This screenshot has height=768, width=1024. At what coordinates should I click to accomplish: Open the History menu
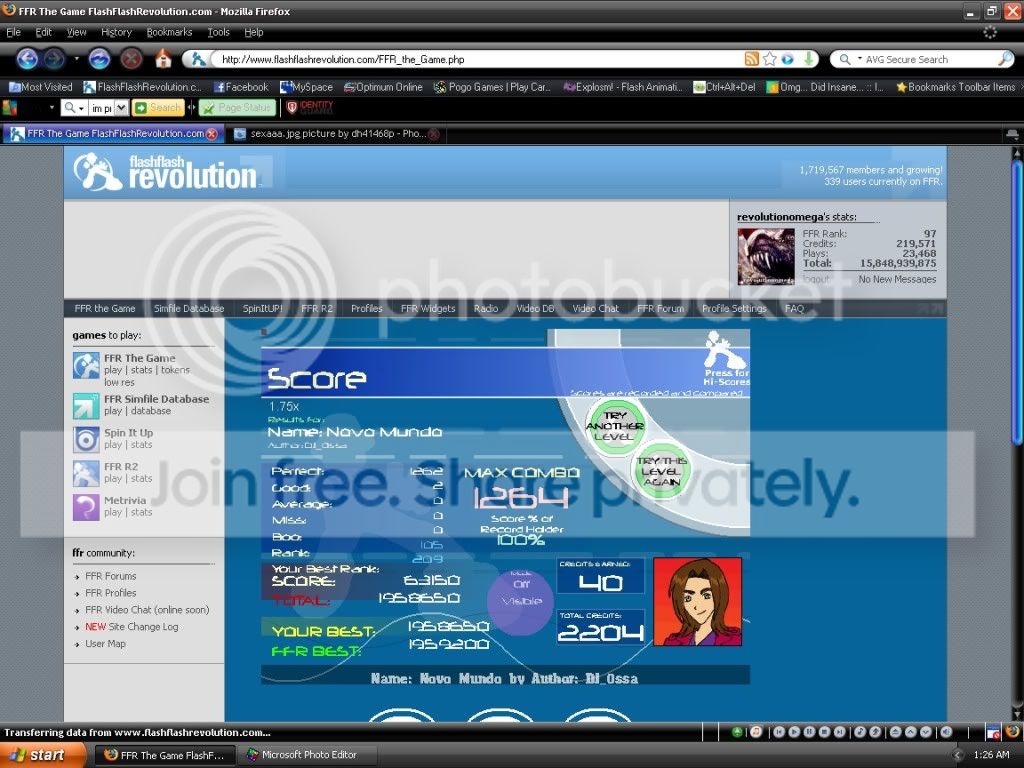point(116,32)
